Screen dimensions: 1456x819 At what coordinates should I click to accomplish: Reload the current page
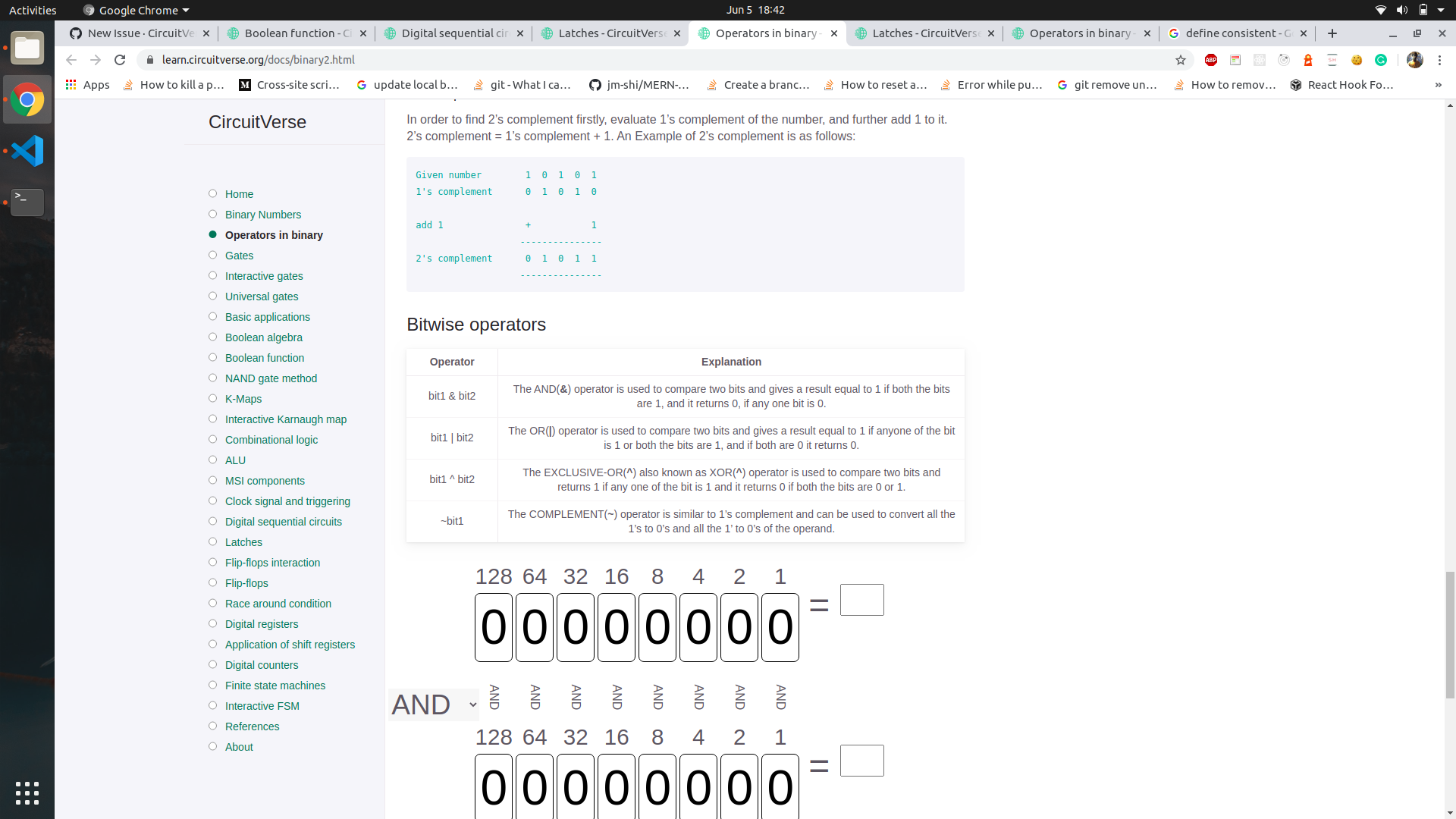point(120,60)
